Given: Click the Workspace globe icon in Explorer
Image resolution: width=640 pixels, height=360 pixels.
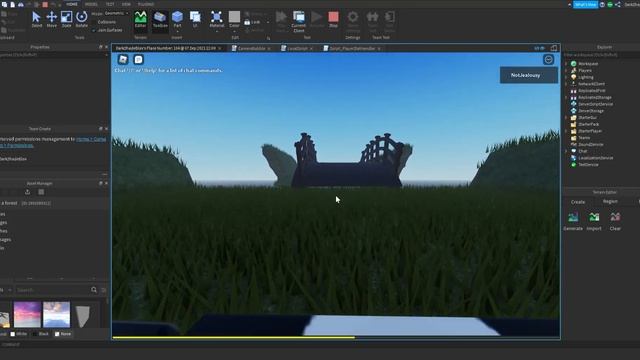Looking at the screenshot, I should coord(573,64).
